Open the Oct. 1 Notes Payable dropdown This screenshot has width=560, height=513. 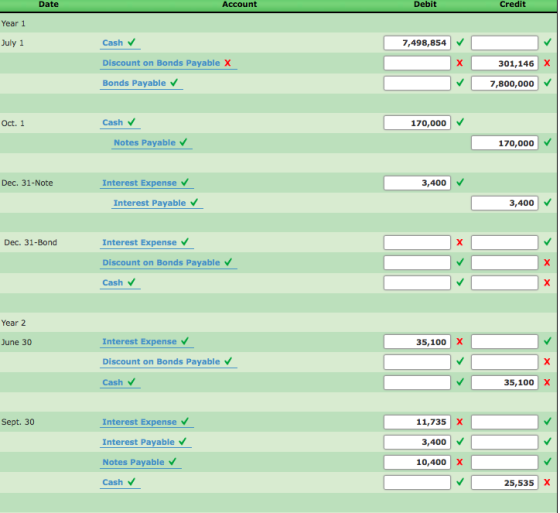152,143
